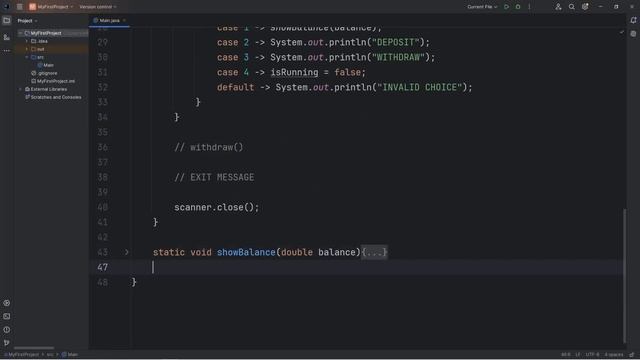
Task: Open the Project view mode dropdown
Action: [27, 20]
